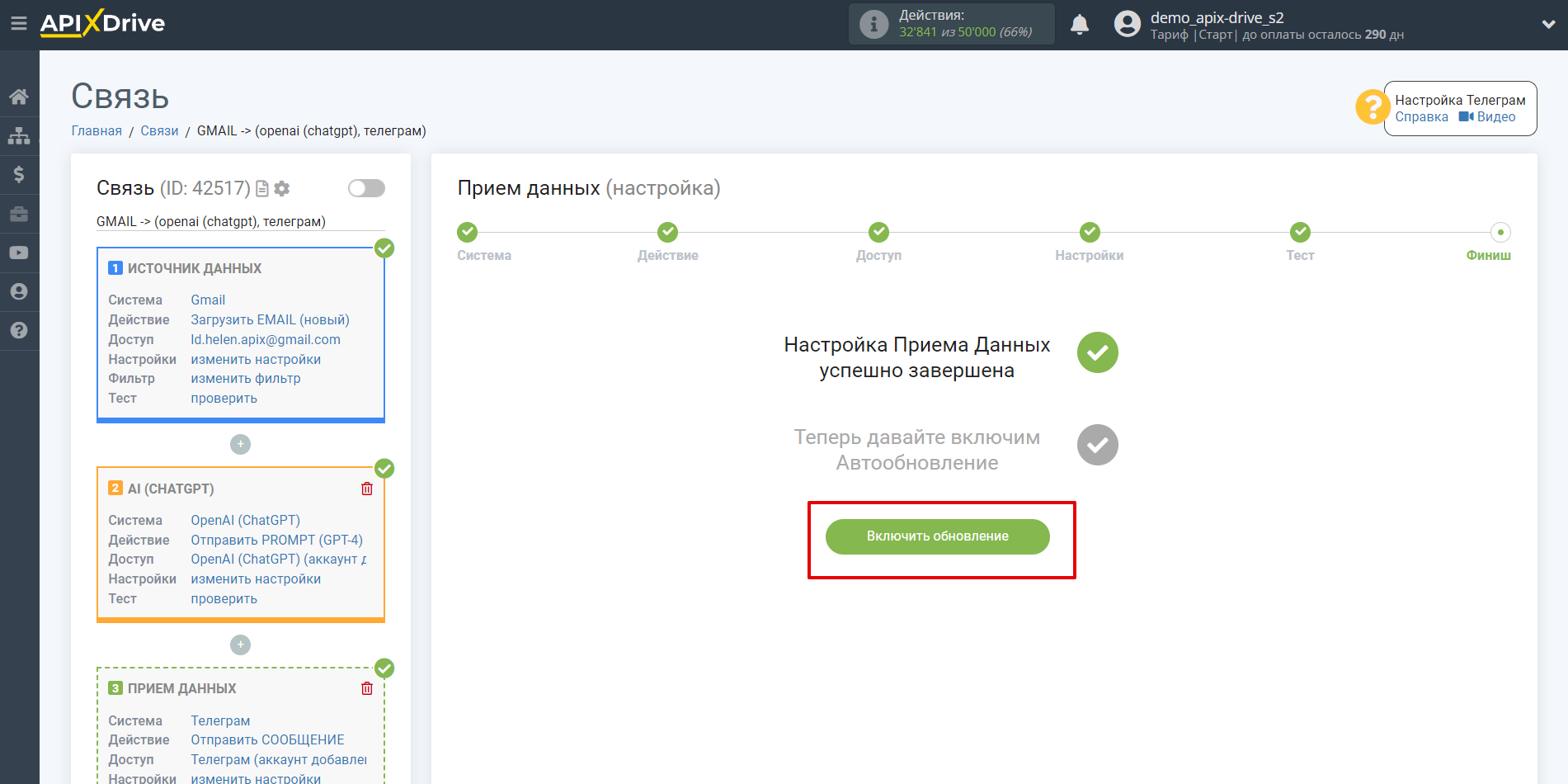The height and width of the screenshot is (784, 1568).
Task: Open ld.helen.apix@gmail.com access link
Action: (266, 339)
